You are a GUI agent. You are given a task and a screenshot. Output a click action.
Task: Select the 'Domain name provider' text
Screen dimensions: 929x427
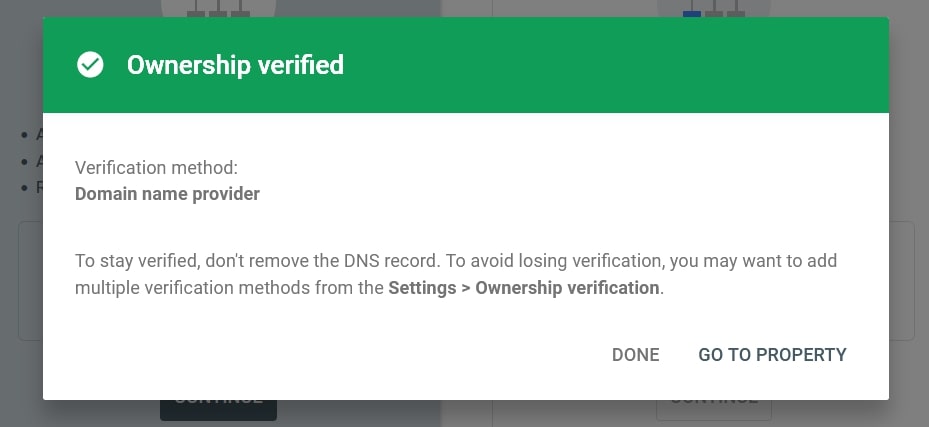tap(167, 194)
